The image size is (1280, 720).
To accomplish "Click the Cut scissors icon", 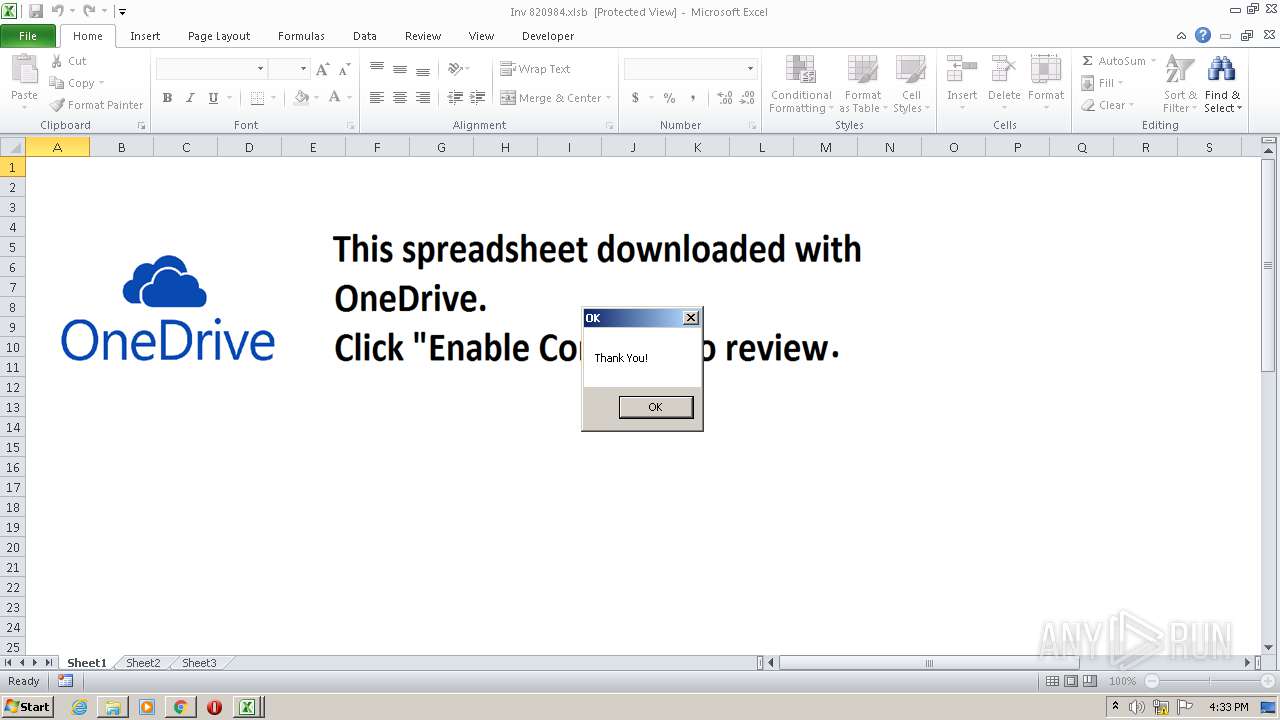I will 57,61.
